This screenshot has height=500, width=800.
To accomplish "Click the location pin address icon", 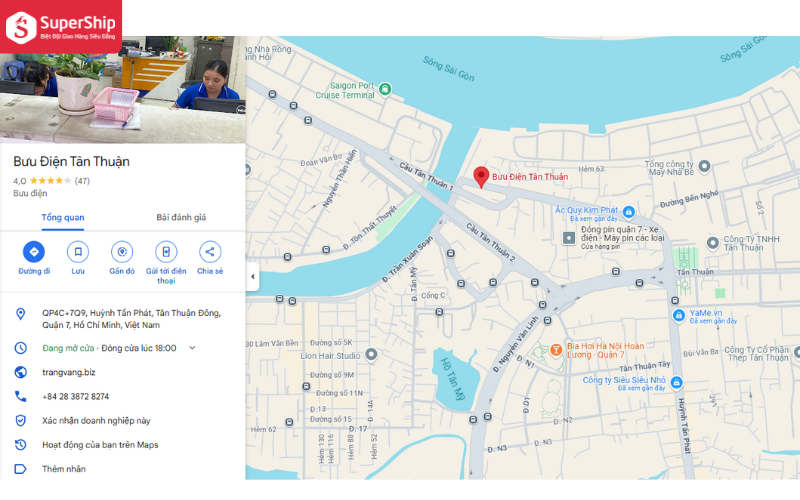I will (20, 314).
